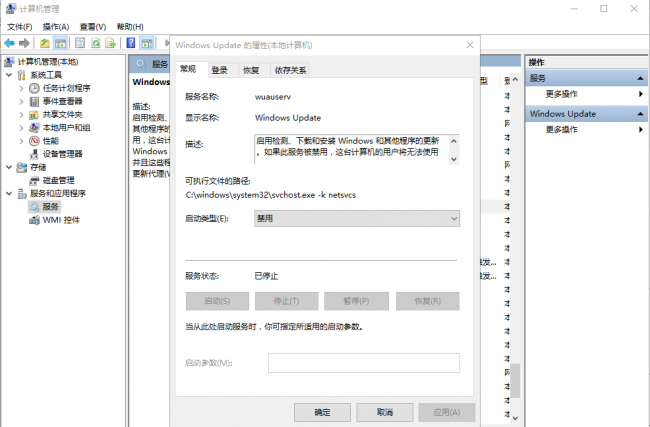The width and height of the screenshot is (650, 427).
Task: Open 事件查看器 icon in tree
Action: (34, 102)
